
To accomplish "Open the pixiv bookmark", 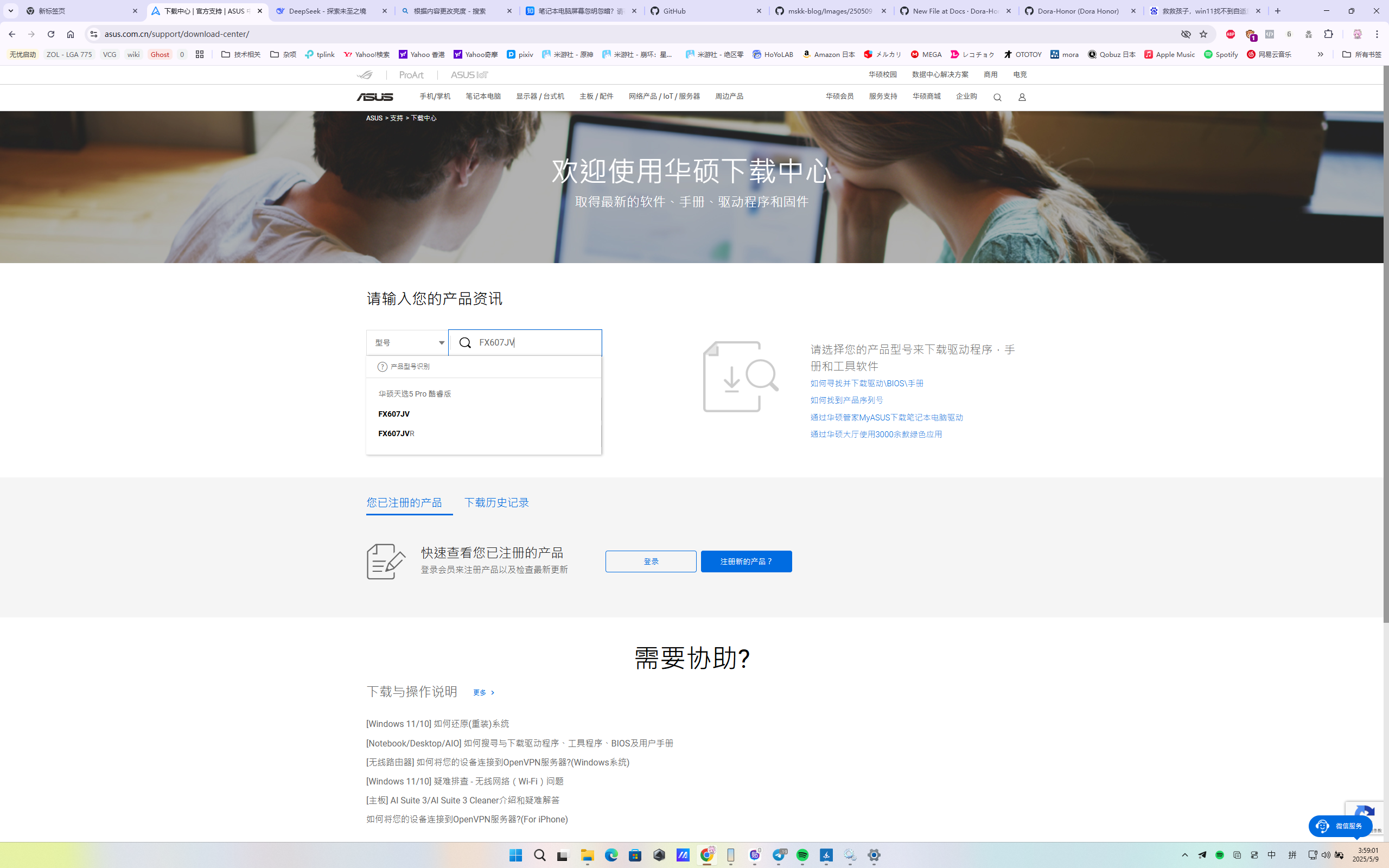I will click(x=519, y=54).
